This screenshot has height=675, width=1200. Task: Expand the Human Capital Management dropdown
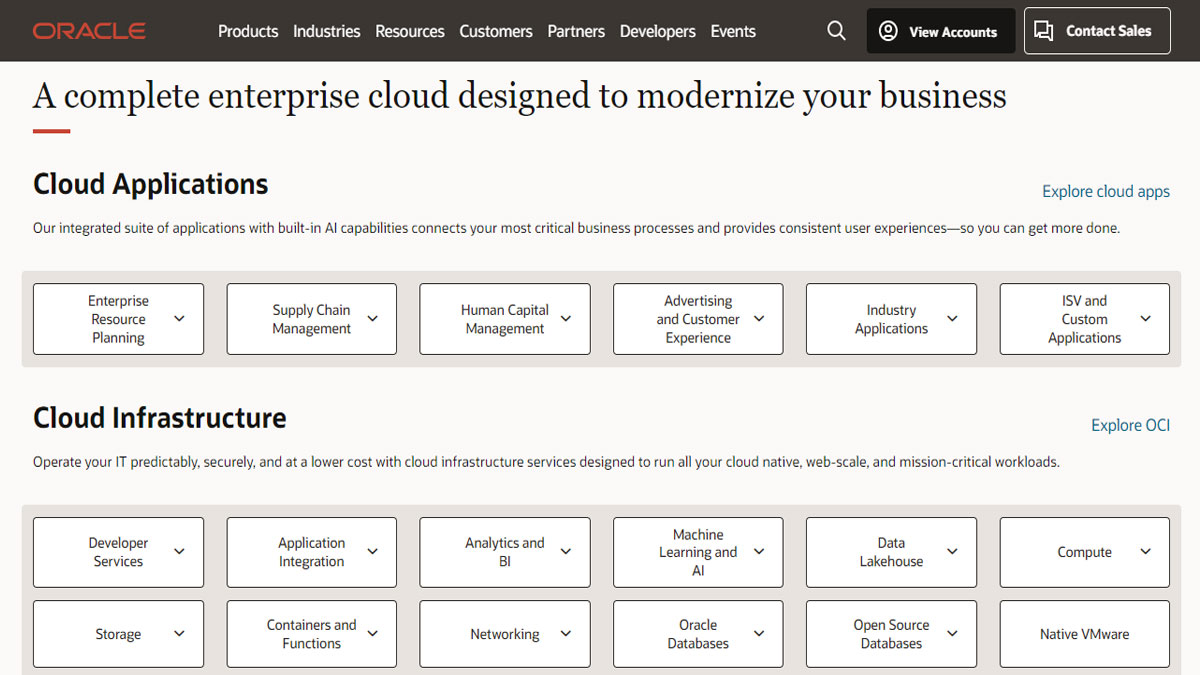click(x=565, y=319)
